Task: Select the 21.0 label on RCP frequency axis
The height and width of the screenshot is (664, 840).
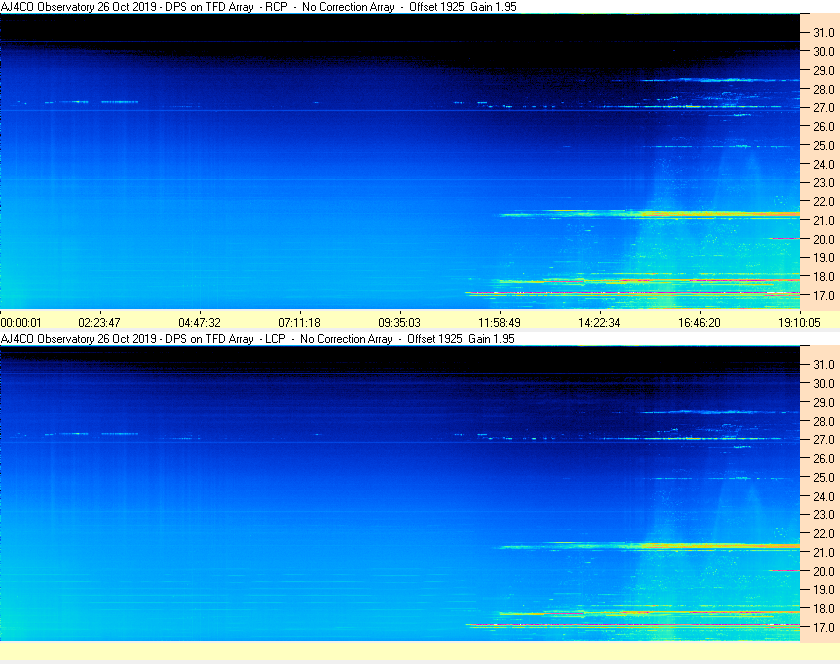Action: (824, 220)
